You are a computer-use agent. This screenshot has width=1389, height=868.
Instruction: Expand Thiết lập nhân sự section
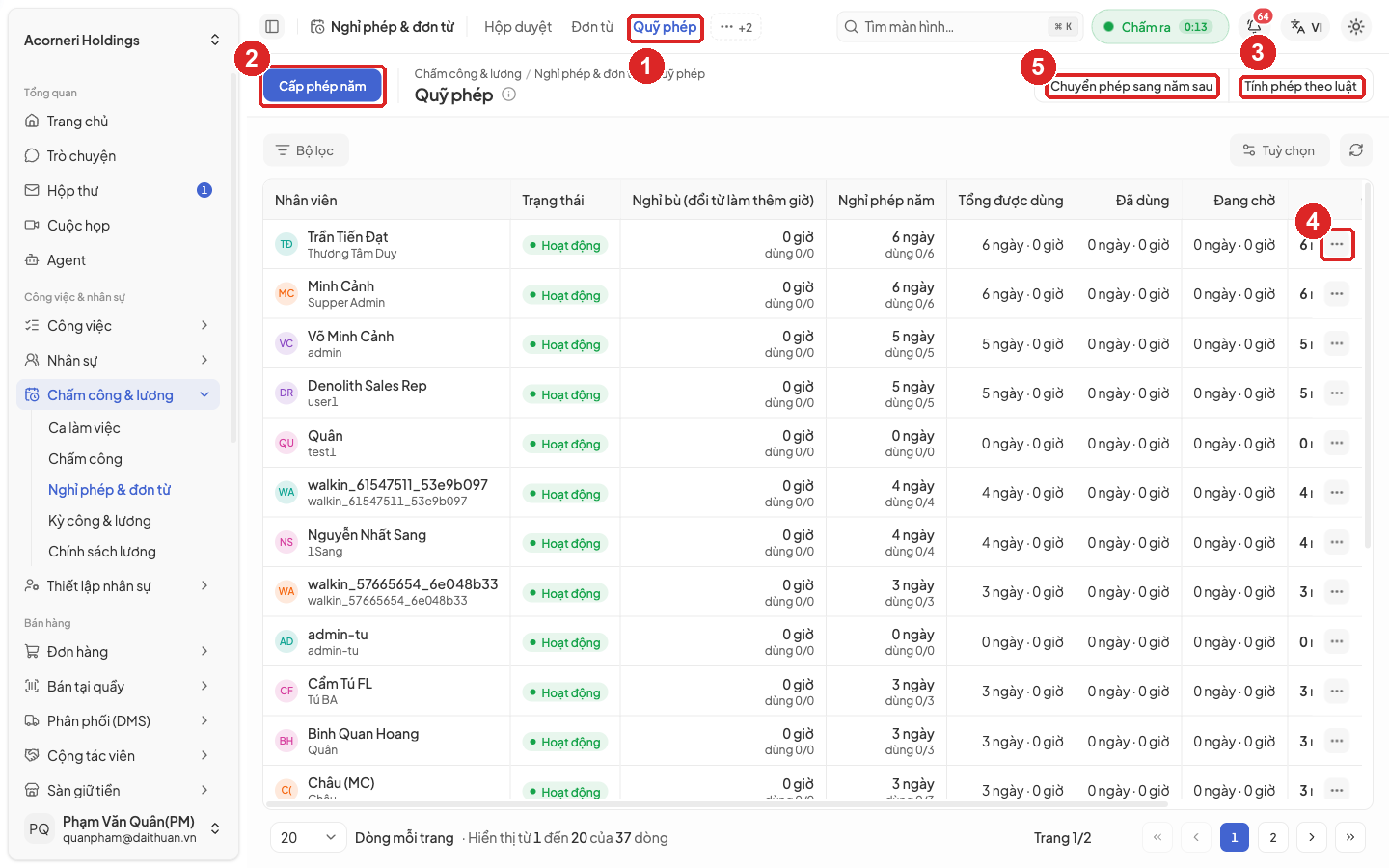click(x=118, y=586)
